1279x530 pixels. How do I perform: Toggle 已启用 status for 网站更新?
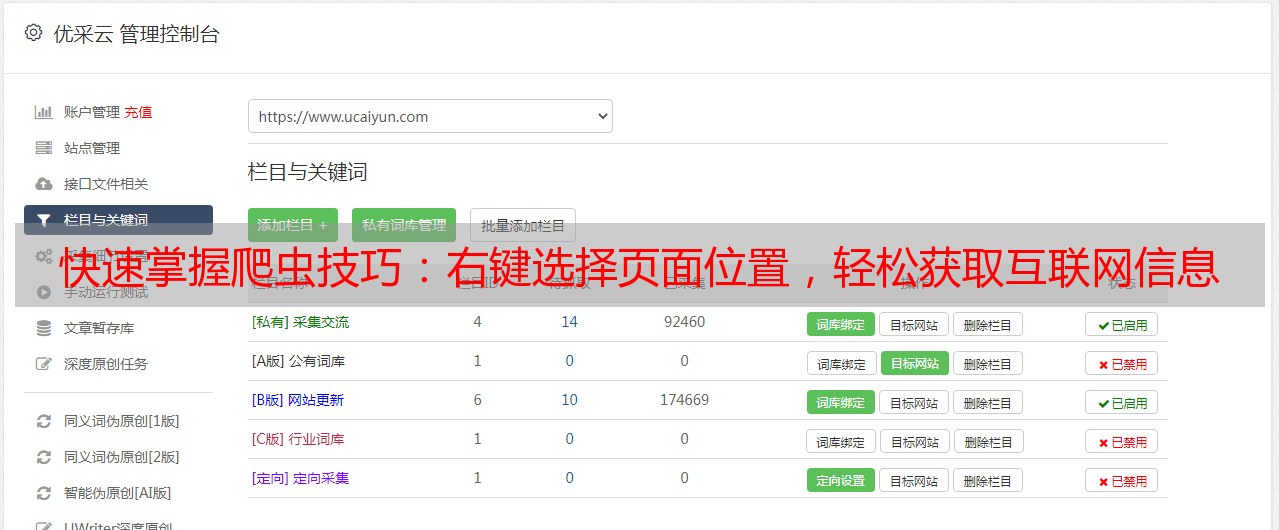1121,402
